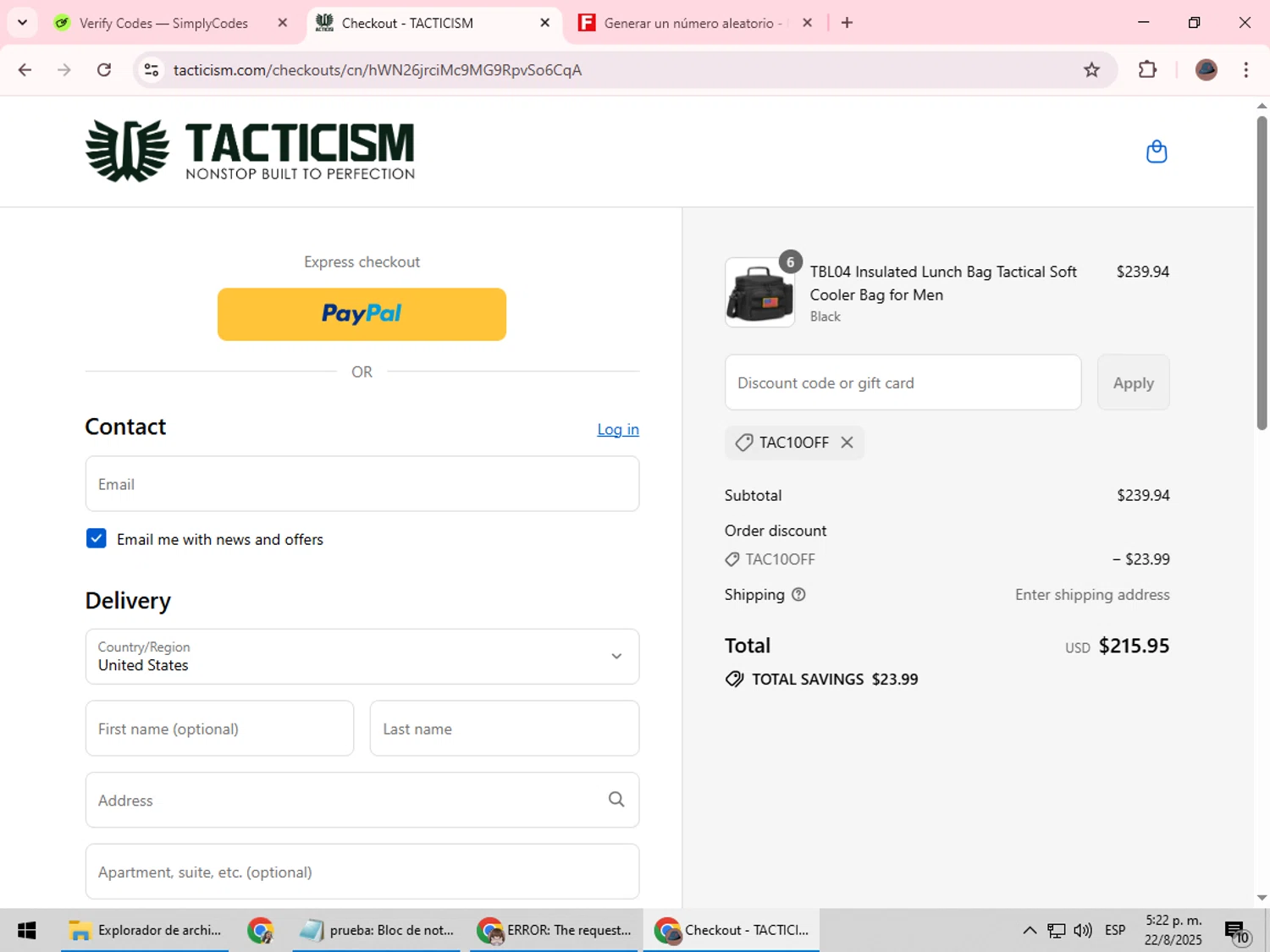Click the TAC10OFF applied discount tag
1270x952 pixels.
pos(793,443)
